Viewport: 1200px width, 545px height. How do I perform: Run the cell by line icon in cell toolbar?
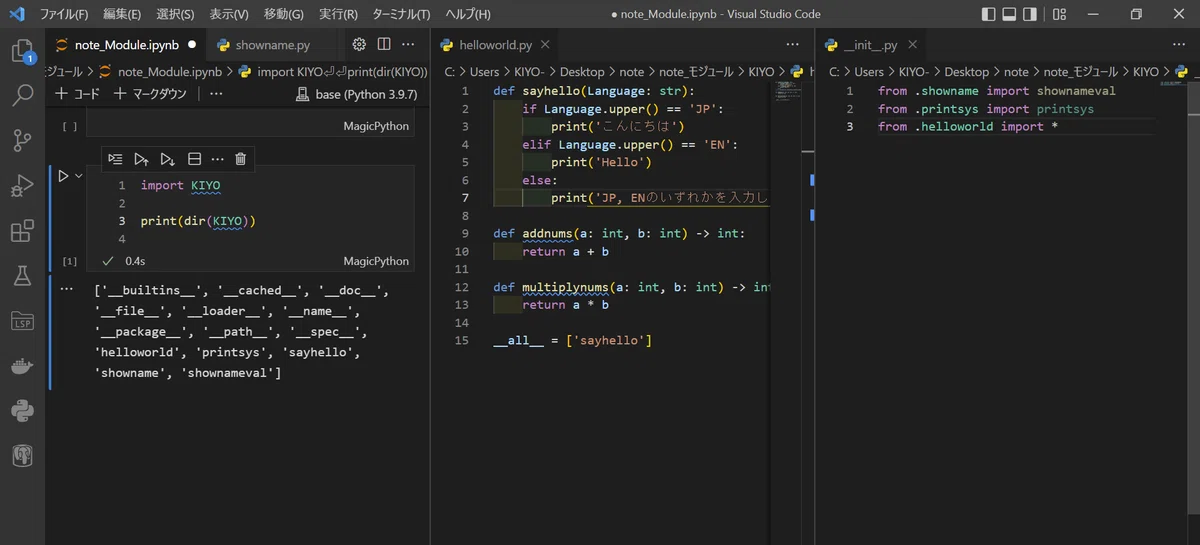[115, 159]
